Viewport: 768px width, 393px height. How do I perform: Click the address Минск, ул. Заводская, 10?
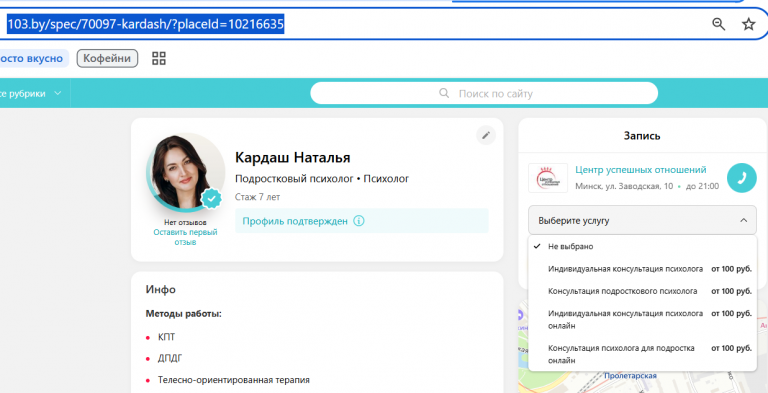[624, 186]
